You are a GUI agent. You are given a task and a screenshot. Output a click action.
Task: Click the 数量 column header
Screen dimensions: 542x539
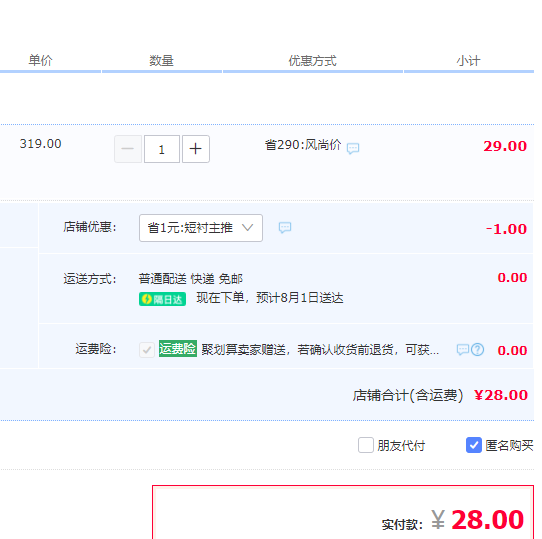pyautogui.click(x=161, y=61)
